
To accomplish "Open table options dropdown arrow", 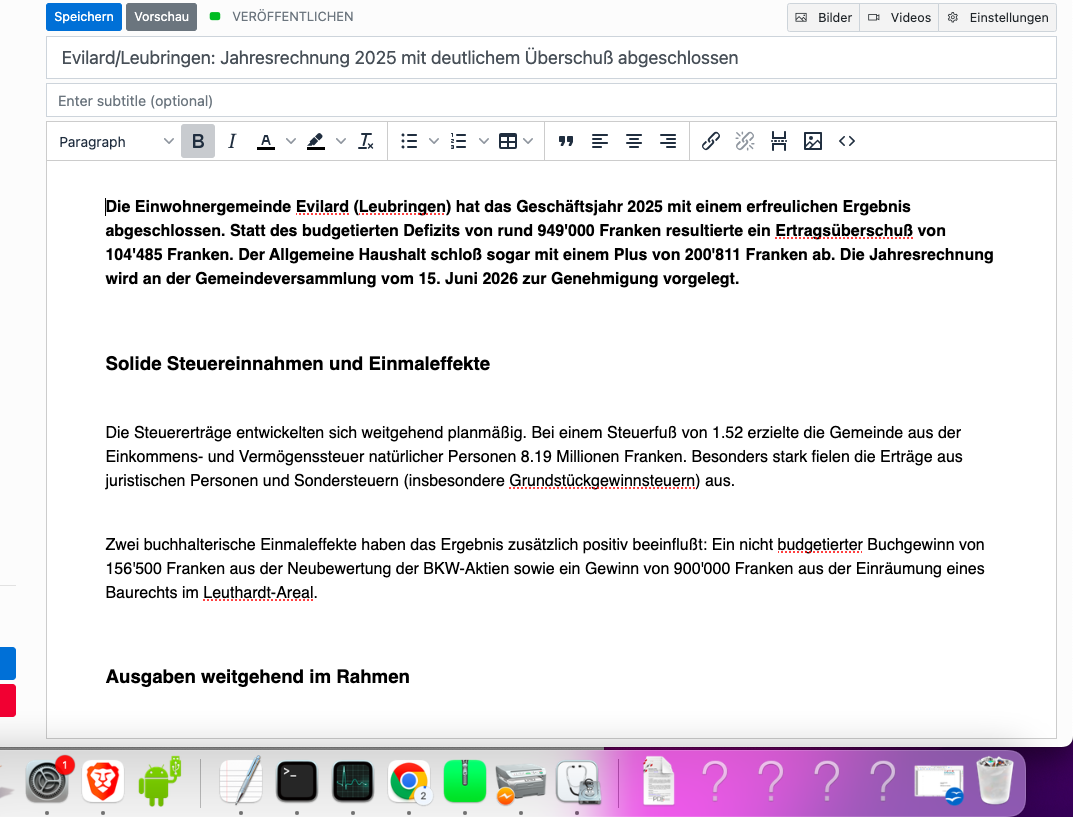I will 528,141.
